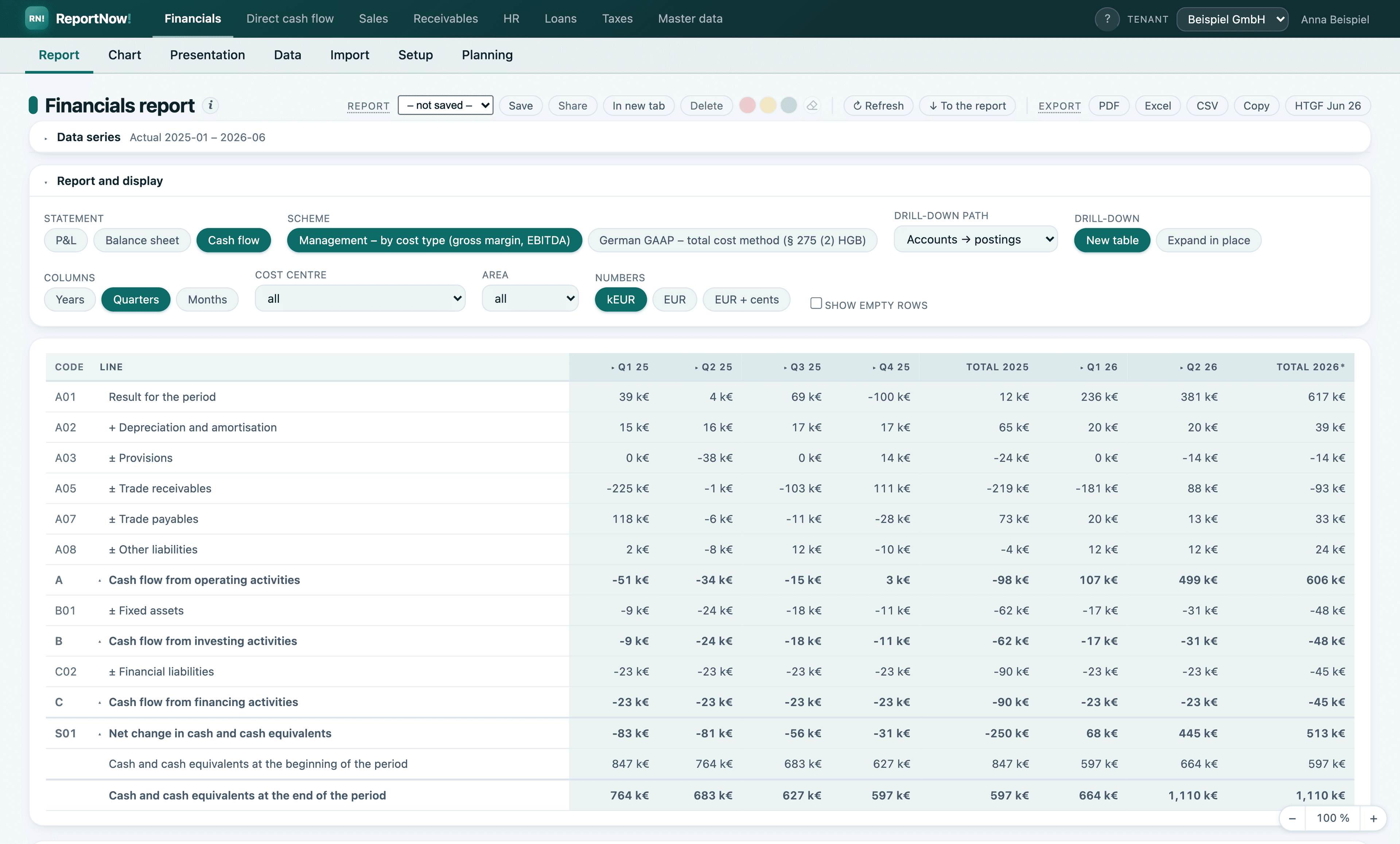Image resolution: width=1400 pixels, height=844 pixels.
Task: Open the report In new tab
Action: pyautogui.click(x=638, y=106)
